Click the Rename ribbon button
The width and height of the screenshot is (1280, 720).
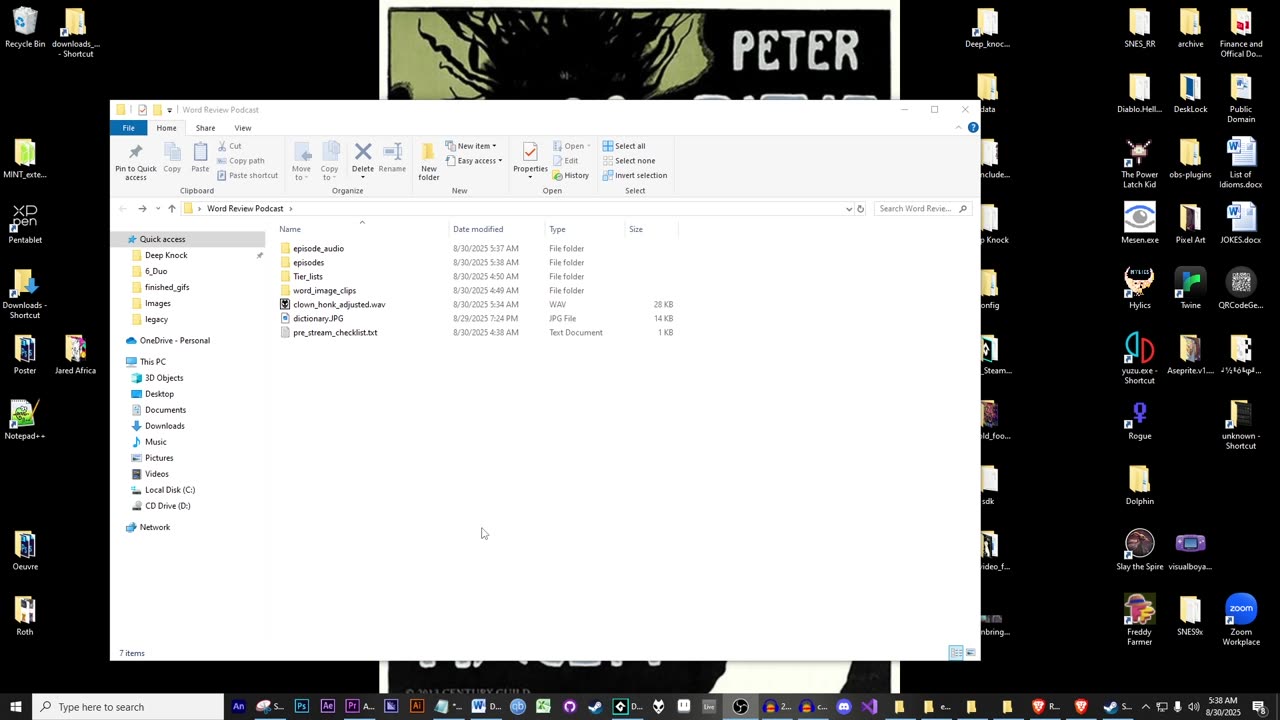click(x=392, y=157)
